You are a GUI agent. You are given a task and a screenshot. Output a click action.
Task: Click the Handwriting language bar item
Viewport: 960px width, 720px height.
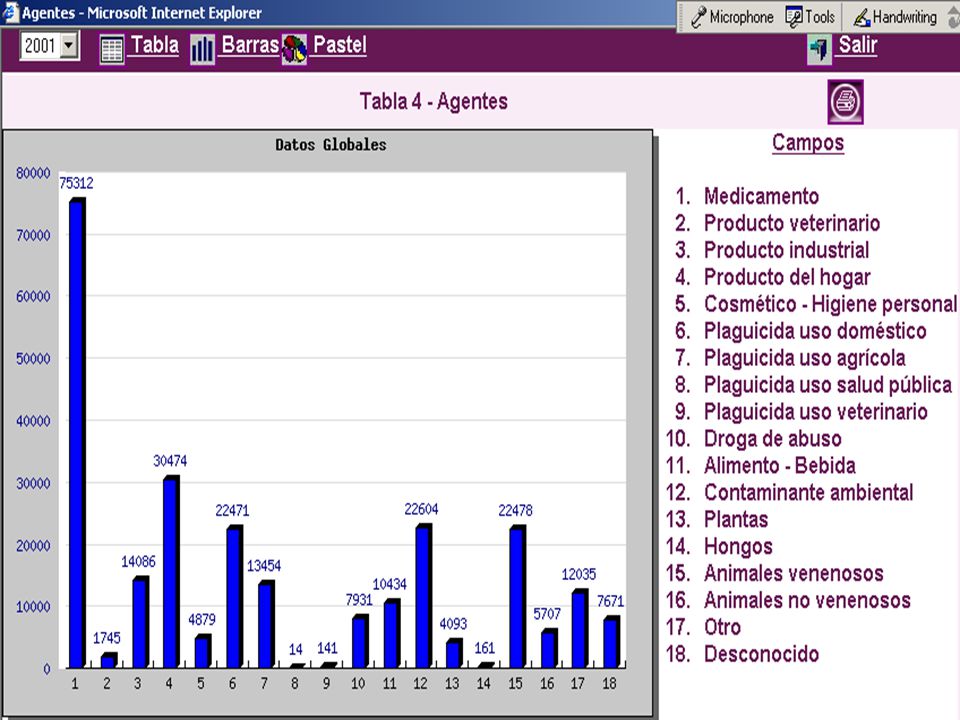click(x=895, y=17)
